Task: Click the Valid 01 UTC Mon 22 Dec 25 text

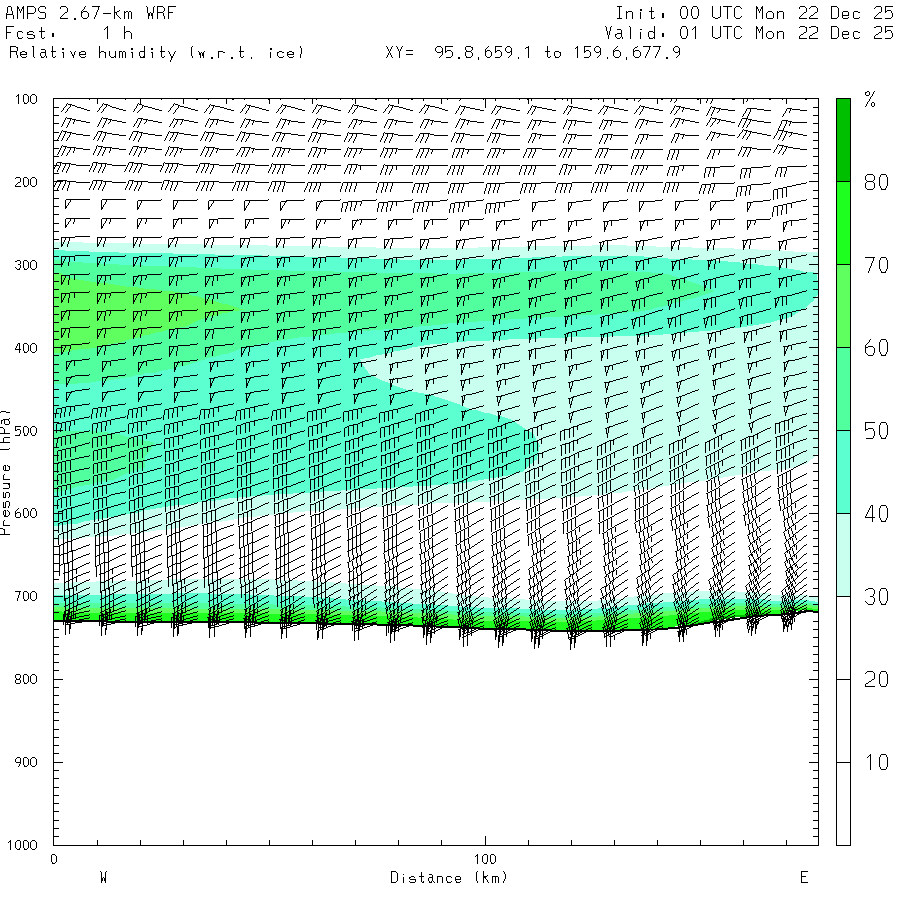Action: click(754, 33)
